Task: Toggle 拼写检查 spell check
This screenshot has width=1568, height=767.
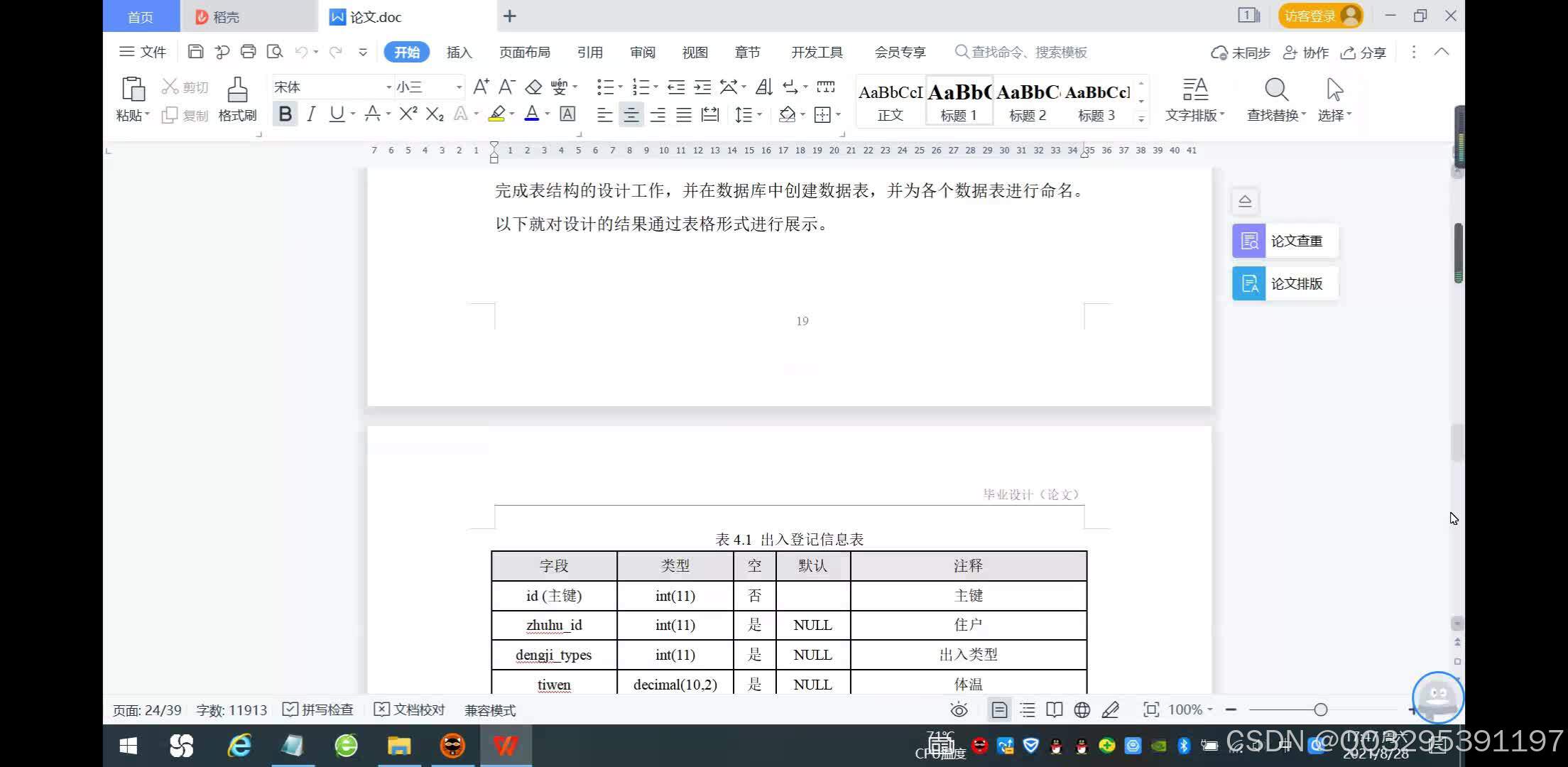Action: pos(318,709)
